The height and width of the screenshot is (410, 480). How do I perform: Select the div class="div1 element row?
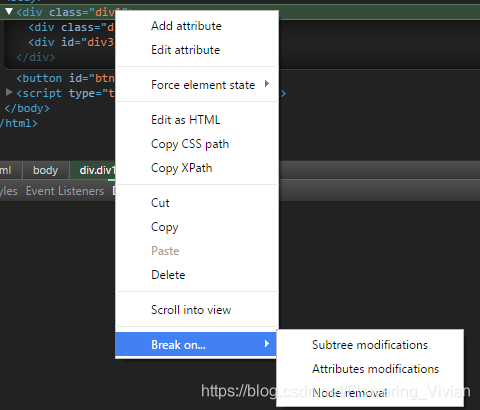pos(65,12)
